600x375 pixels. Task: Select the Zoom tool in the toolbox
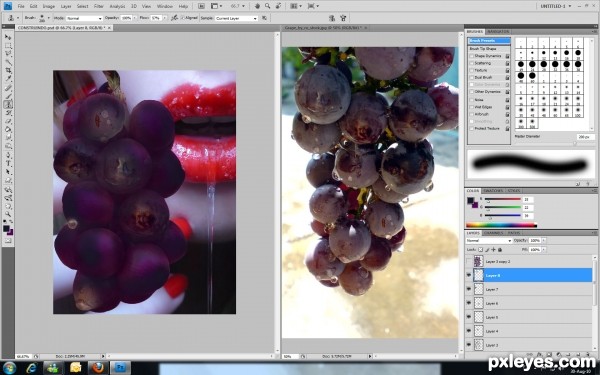(8, 214)
